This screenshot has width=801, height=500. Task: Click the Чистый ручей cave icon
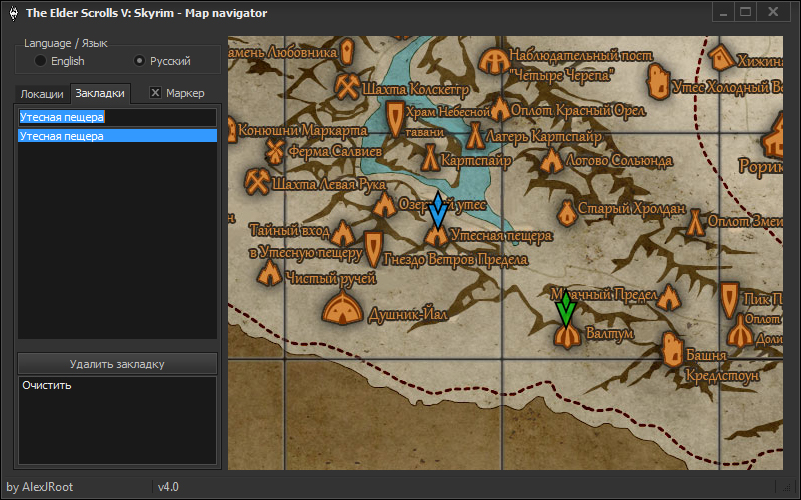click(x=269, y=273)
